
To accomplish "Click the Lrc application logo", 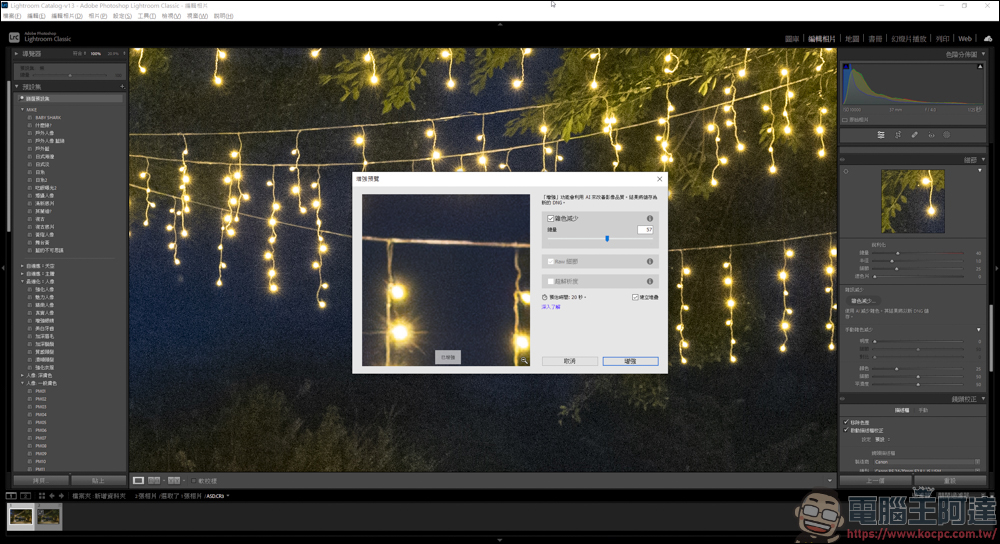I will click(x=14, y=38).
